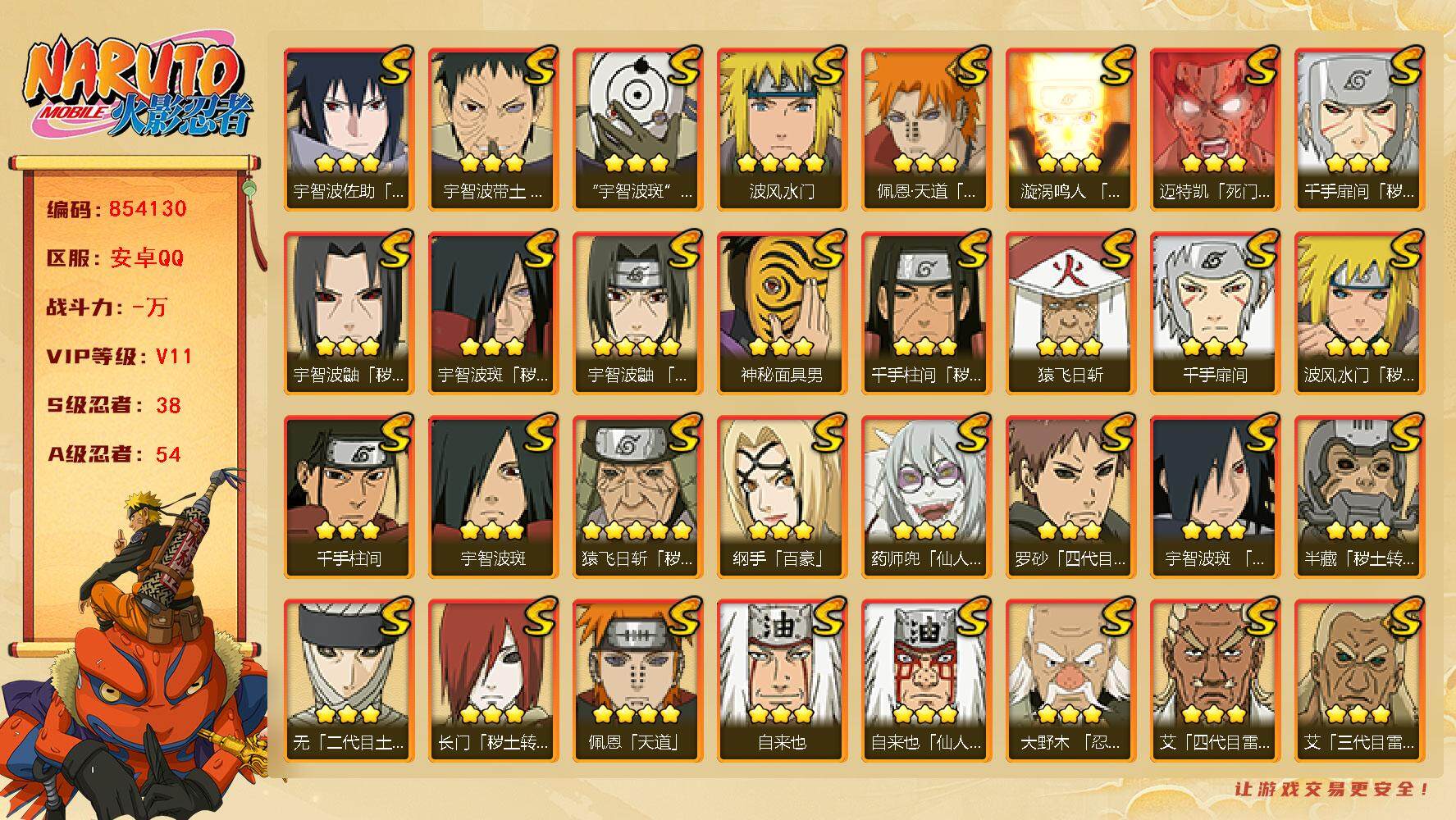1456x820 pixels.
Task: Click the 迈特凯「死门… red card
Action: click(1215, 130)
